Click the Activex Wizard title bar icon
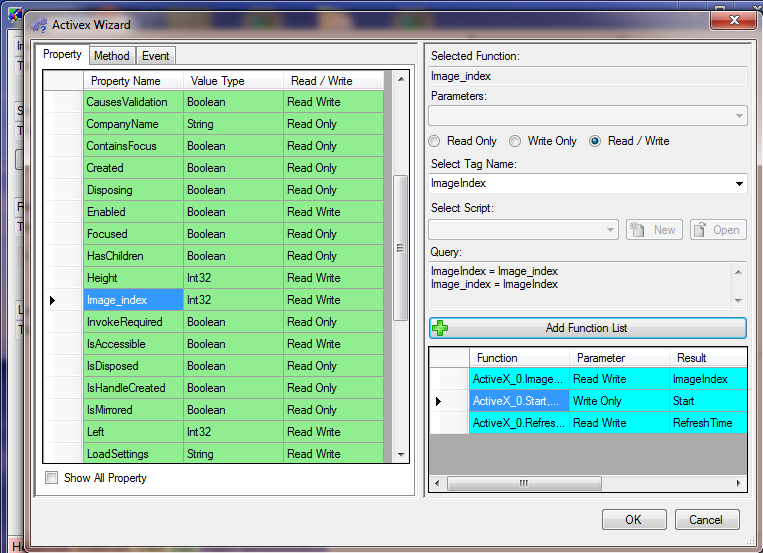The image size is (763, 553). click(40, 24)
